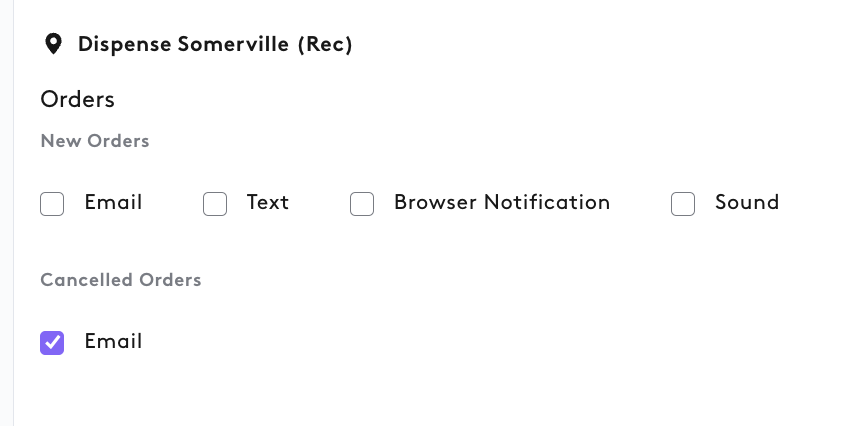Click the Sound label text
The height and width of the screenshot is (426, 852).
click(747, 202)
